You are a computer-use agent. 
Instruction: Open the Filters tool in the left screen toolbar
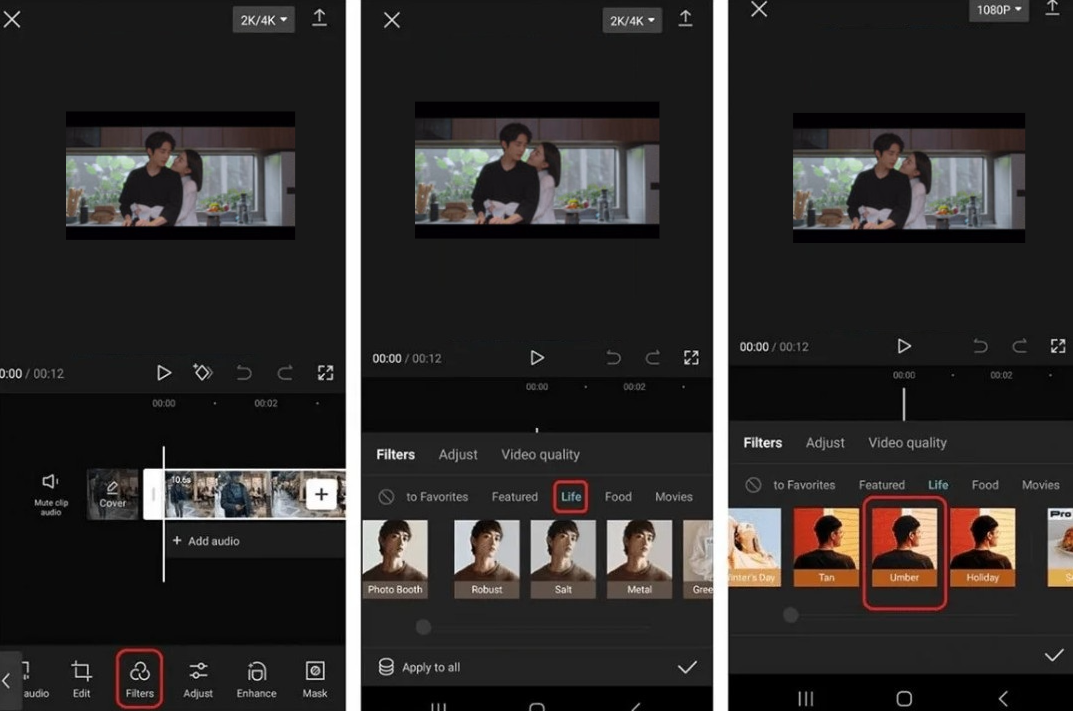(140, 679)
